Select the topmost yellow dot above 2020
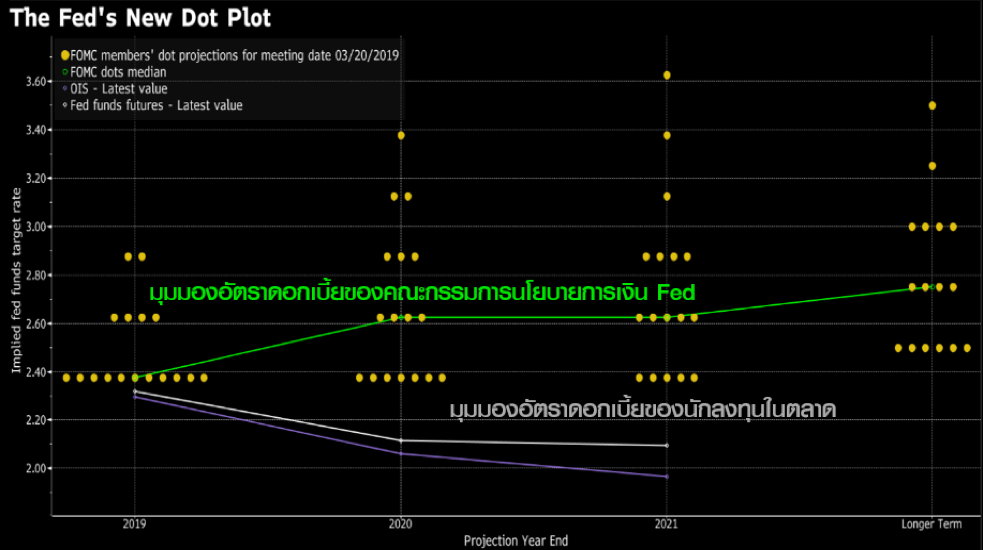 [401, 135]
